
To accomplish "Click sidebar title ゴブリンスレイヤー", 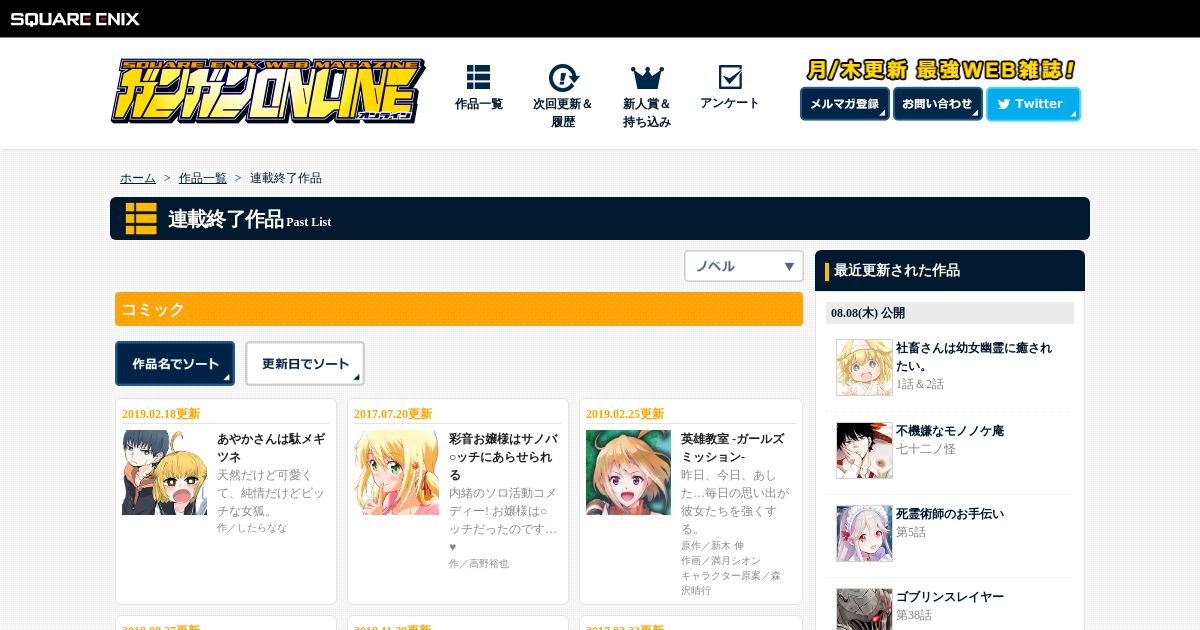I will point(950,597).
